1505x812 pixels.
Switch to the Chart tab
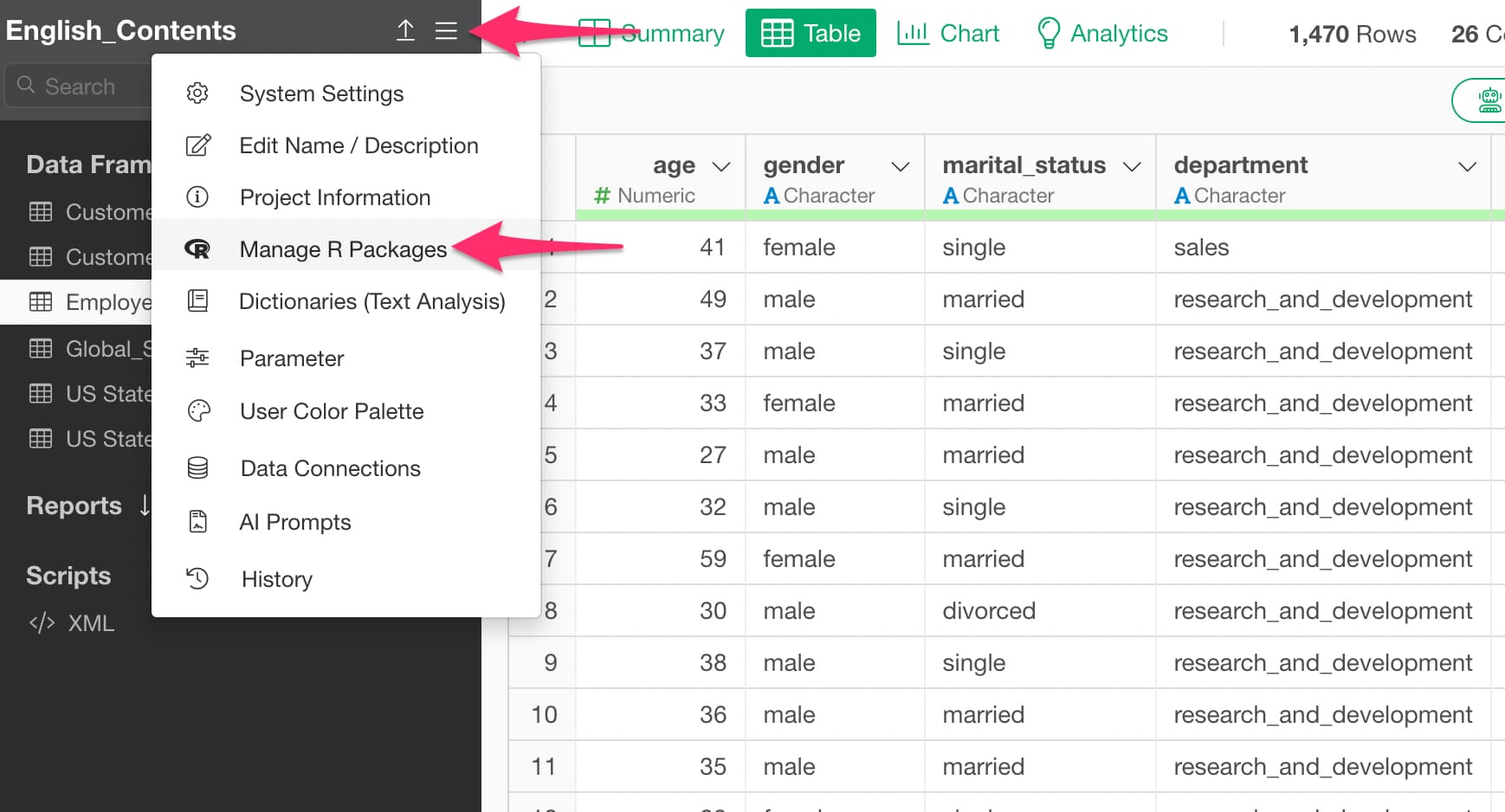(948, 33)
